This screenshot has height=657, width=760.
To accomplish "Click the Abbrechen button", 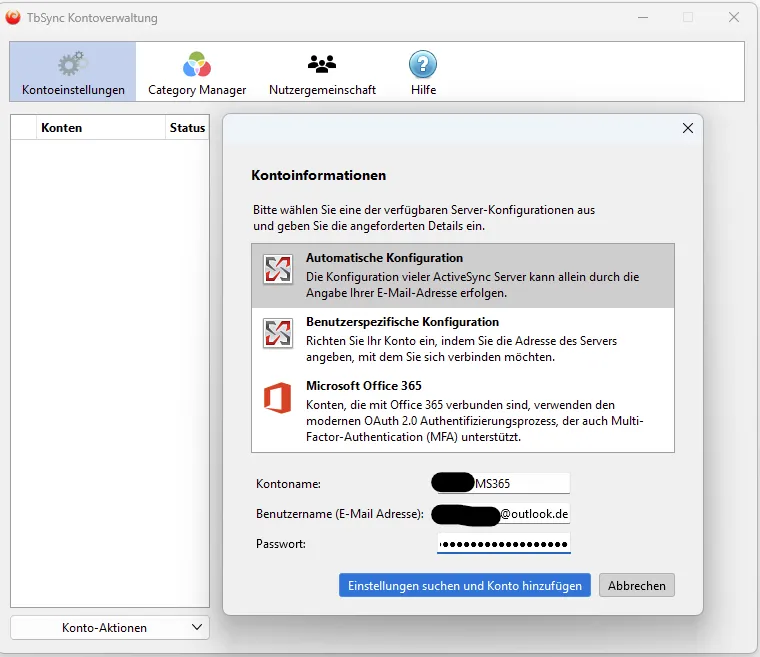I will point(636,585).
